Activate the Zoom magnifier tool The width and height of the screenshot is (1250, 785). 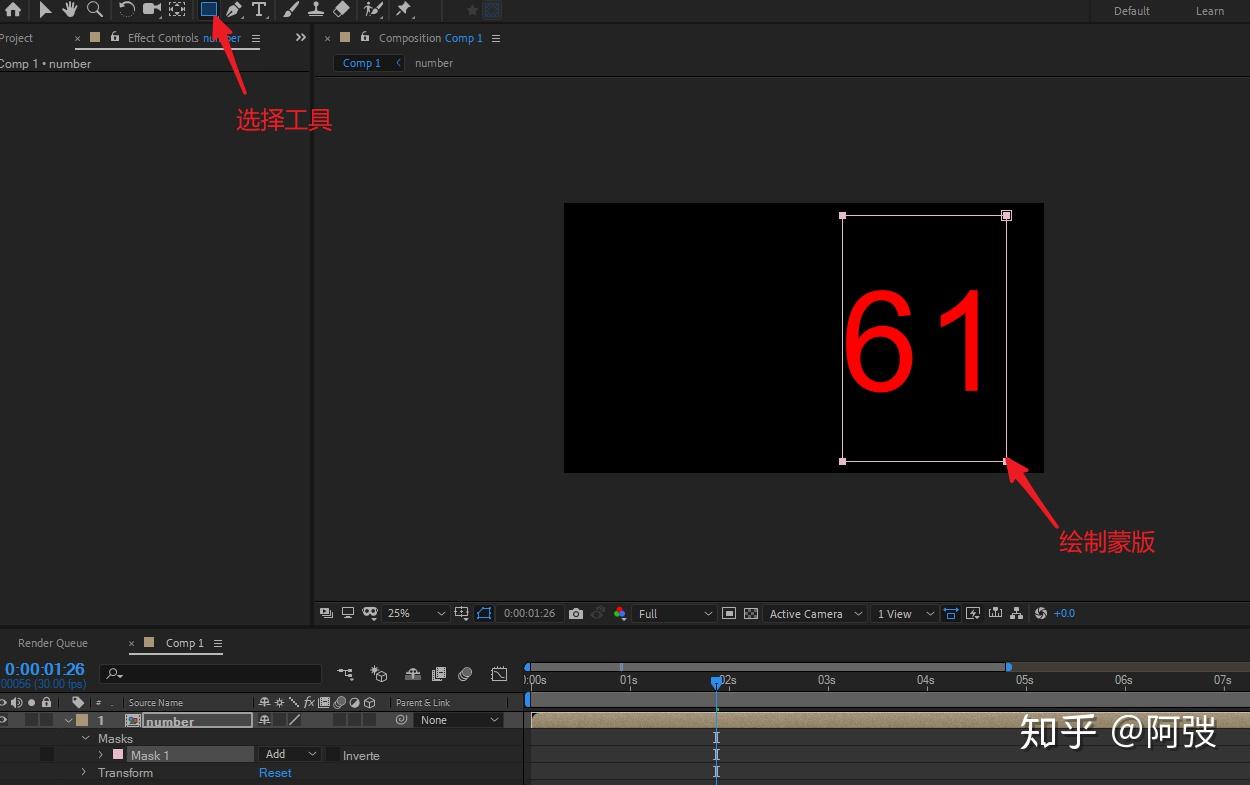point(95,10)
